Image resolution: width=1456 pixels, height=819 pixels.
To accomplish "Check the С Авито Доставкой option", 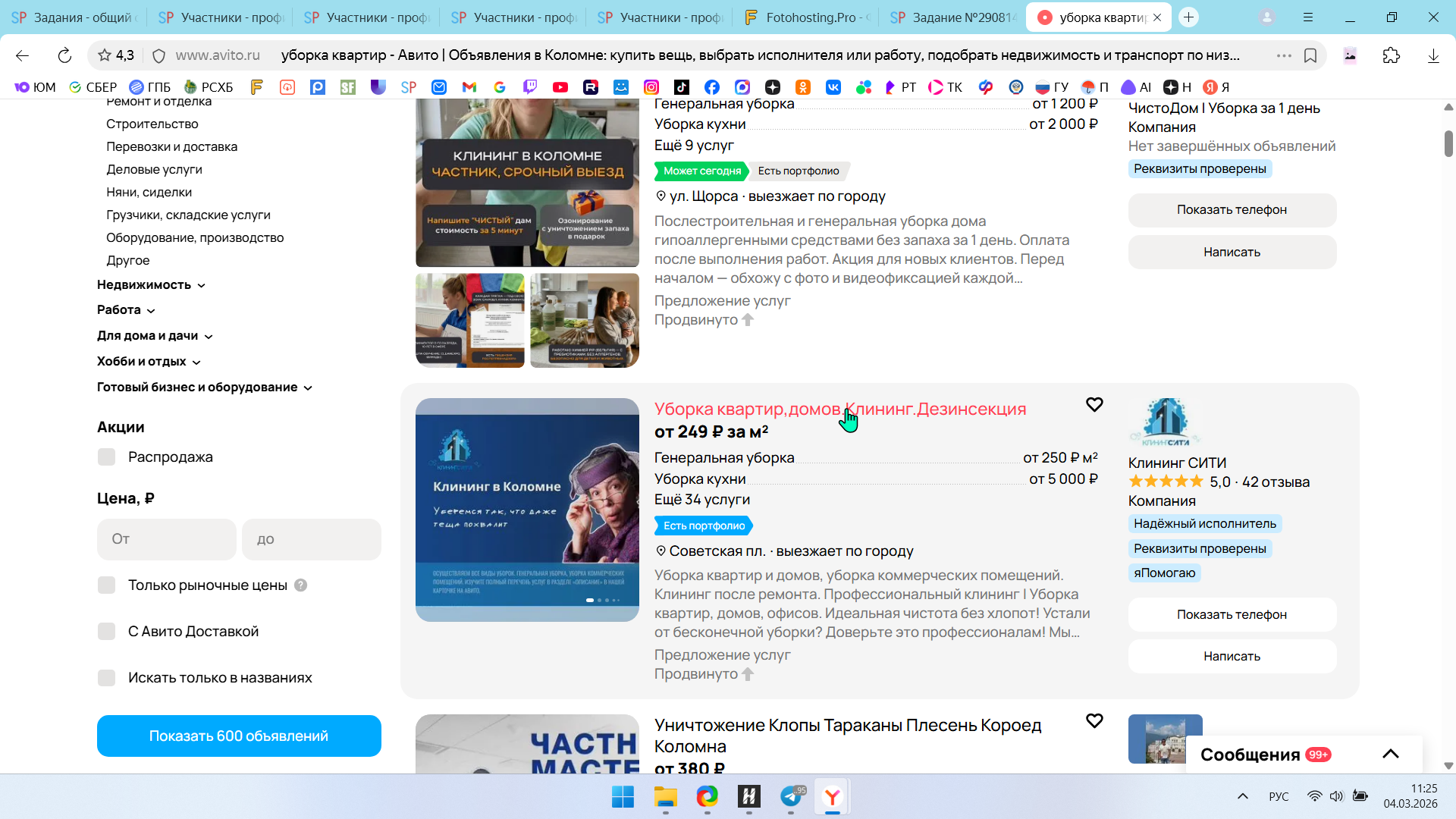I will [107, 632].
